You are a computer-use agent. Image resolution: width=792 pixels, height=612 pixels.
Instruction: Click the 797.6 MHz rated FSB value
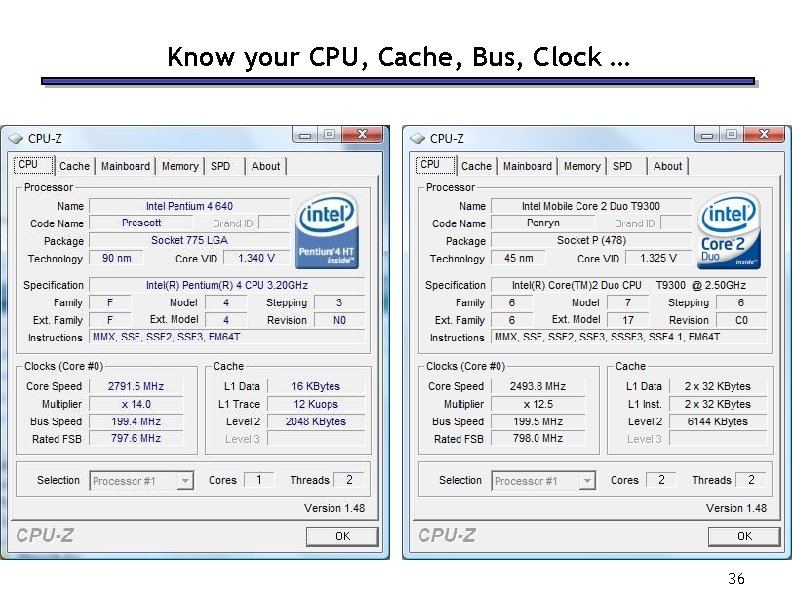pyautogui.click(x=136, y=438)
